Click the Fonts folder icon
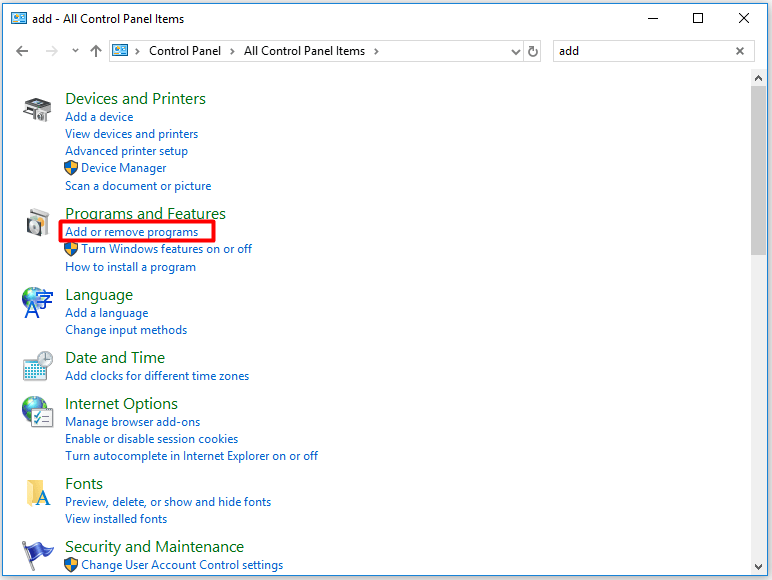This screenshot has width=772, height=580. click(x=38, y=493)
